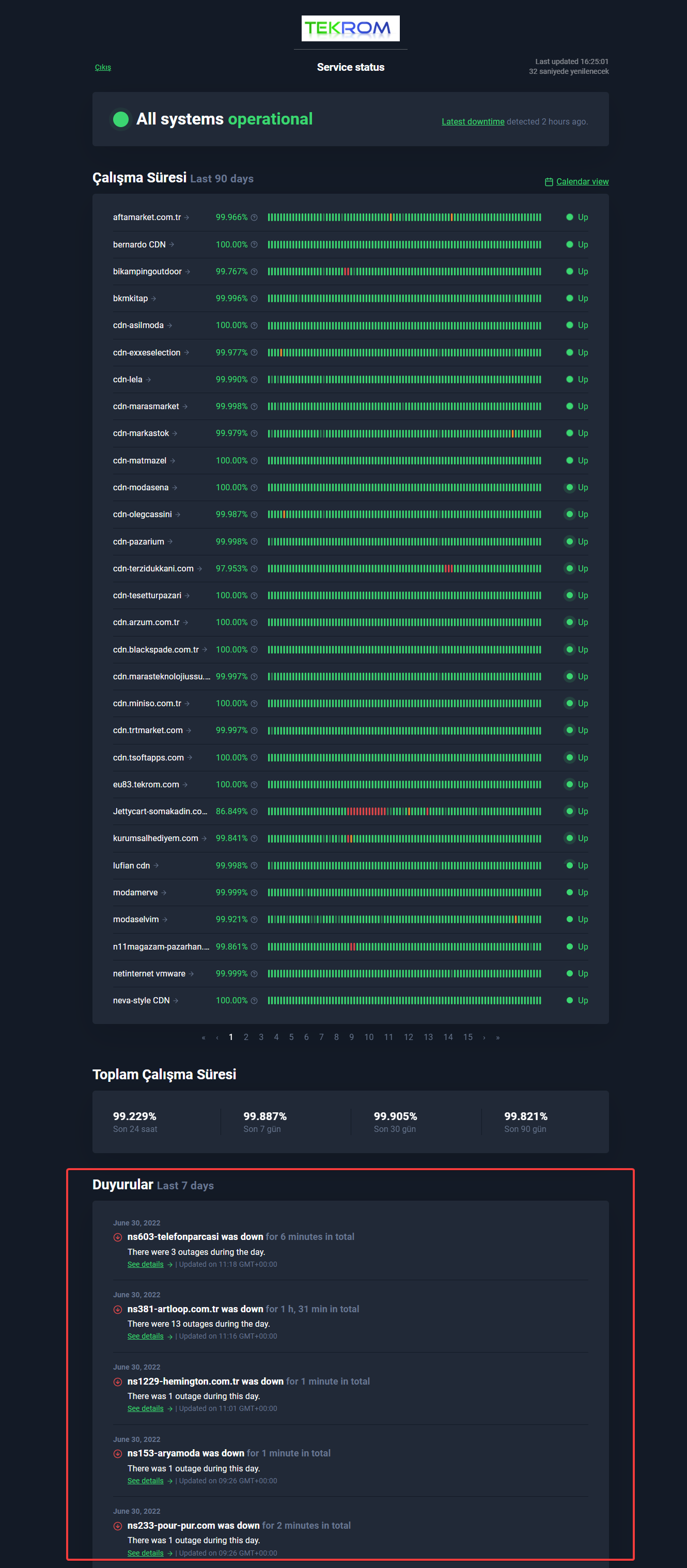Jump to first page with double chevron
The height and width of the screenshot is (1568, 687).
203,1038
